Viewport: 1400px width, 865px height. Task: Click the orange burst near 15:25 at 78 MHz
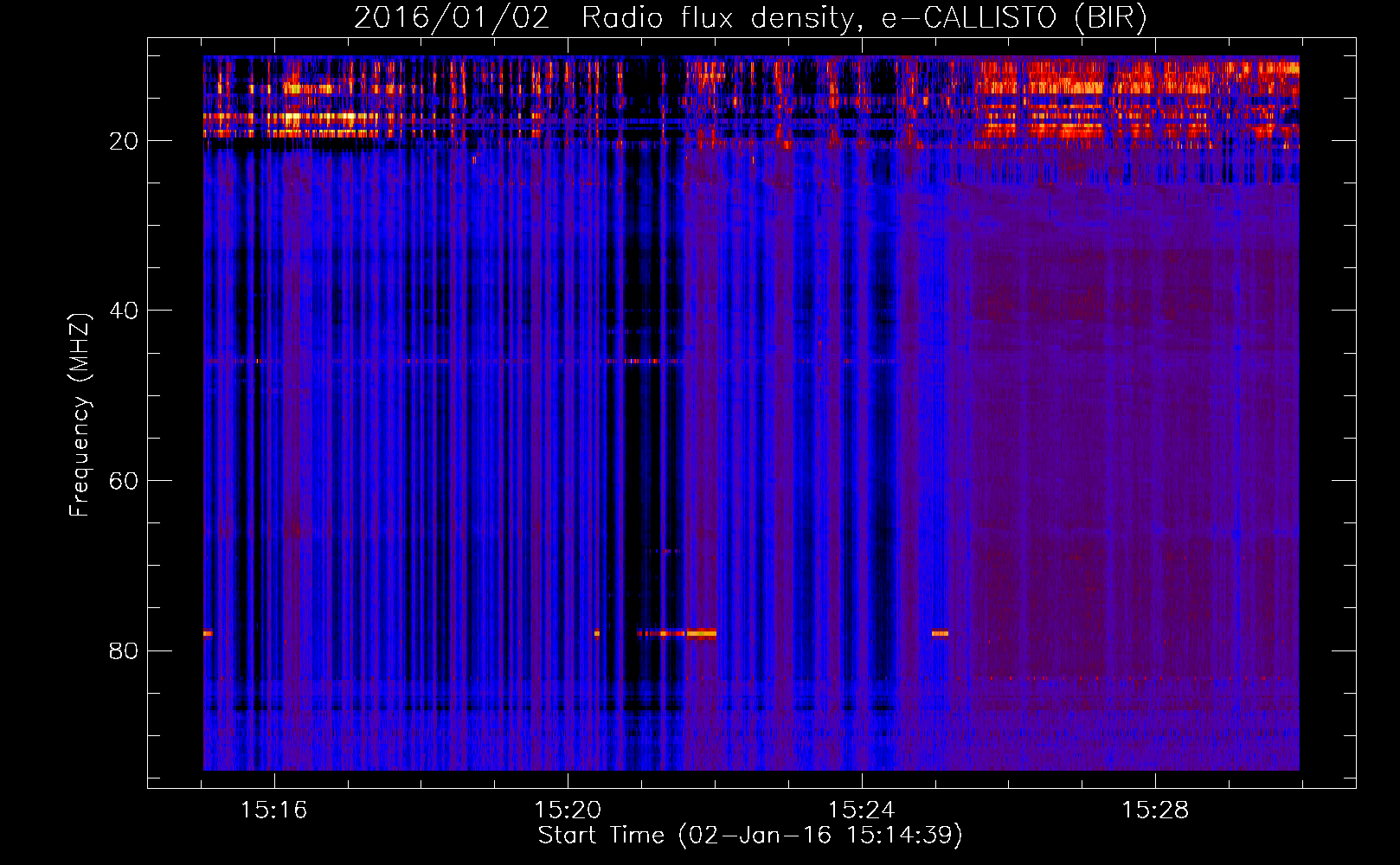pos(940,633)
